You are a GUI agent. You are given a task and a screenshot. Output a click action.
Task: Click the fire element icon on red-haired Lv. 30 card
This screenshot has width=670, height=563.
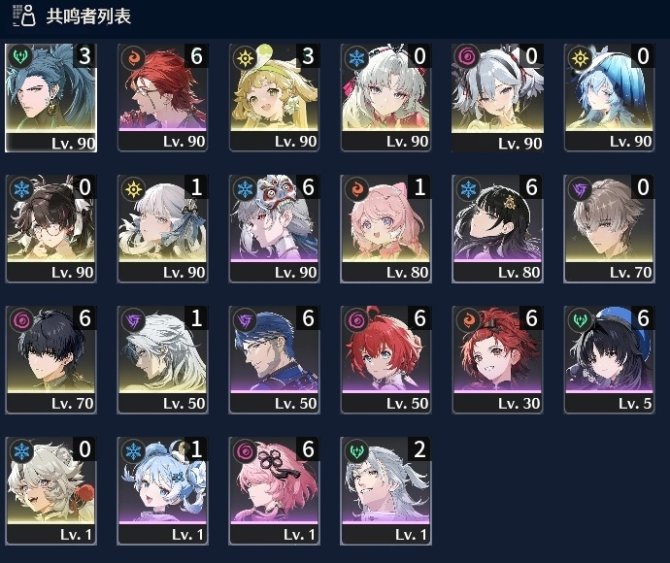coord(469,320)
